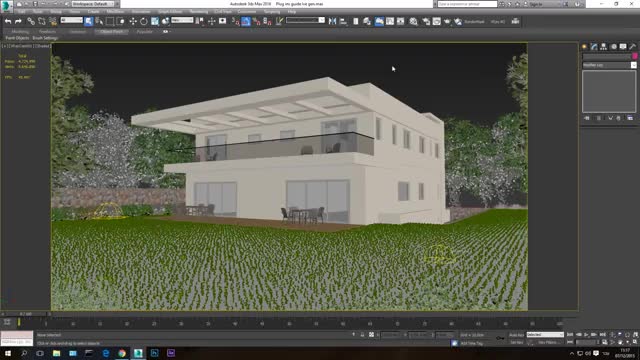This screenshot has height=360, width=640.
Task: Select the Select and Rotate tool
Action: [144, 21]
